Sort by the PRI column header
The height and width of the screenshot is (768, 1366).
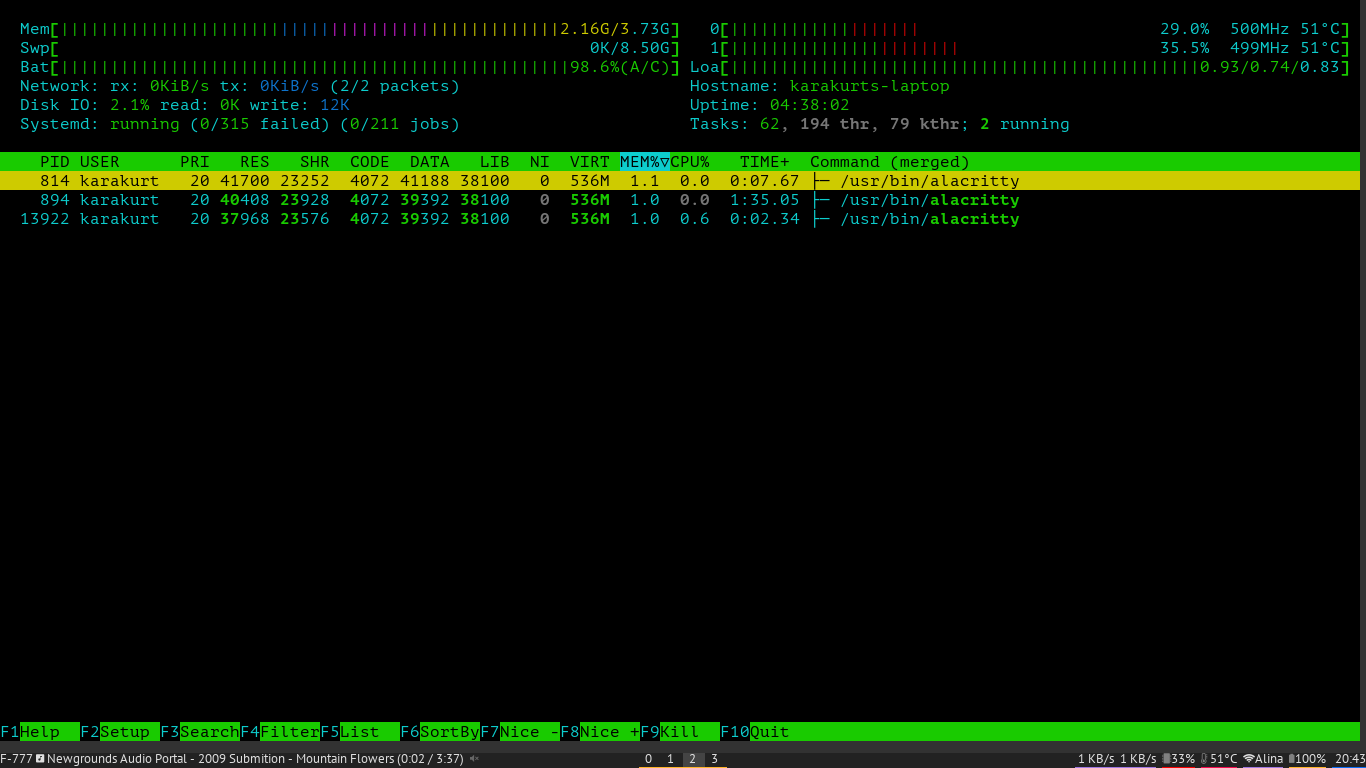(195, 162)
